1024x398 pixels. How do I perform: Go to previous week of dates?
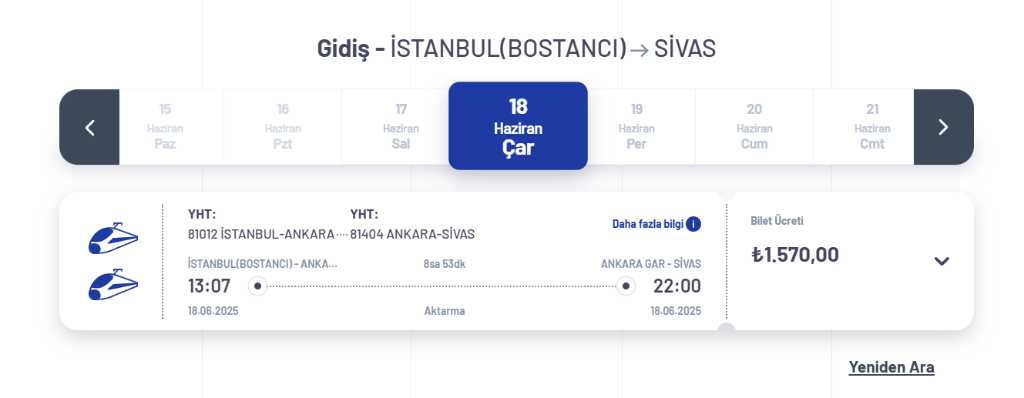click(x=89, y=127)
